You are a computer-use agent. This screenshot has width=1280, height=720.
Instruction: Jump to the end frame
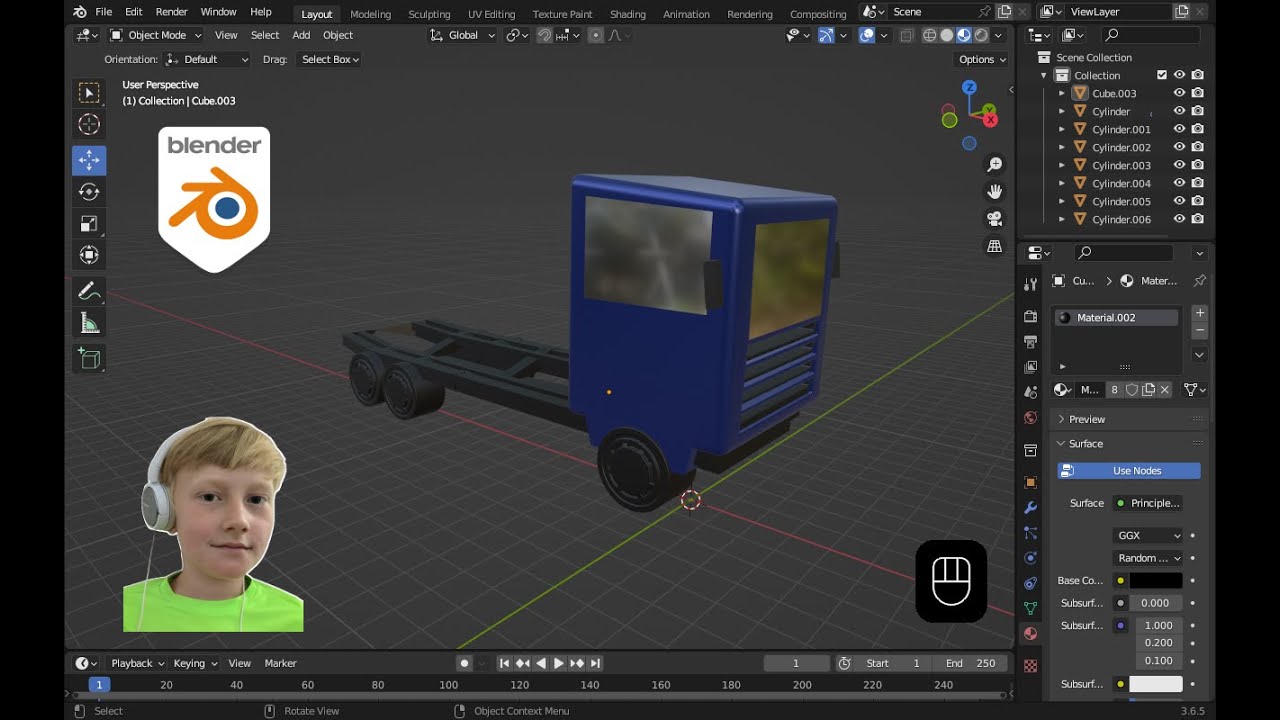[x=595, y=663]
